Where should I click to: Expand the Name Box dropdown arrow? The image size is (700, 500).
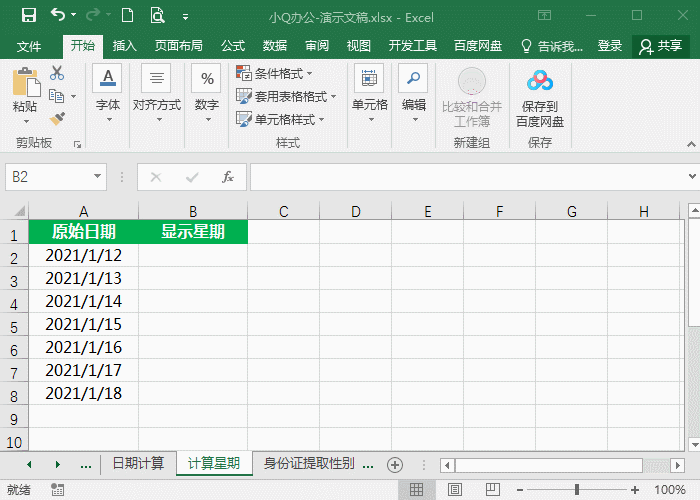pyautogui.click(x=97, y=177)
